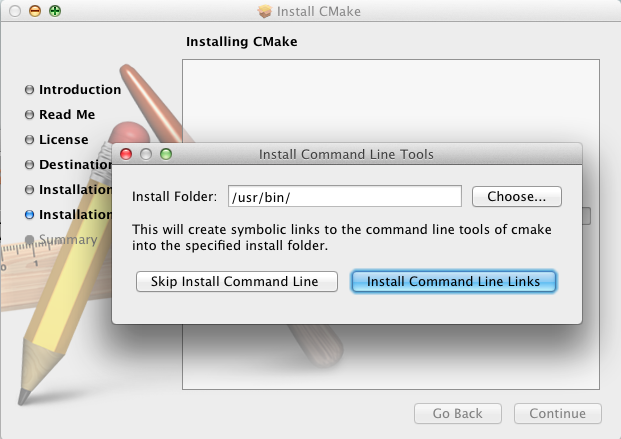Click the bullet icon beside Read Me

click(29, 115)
